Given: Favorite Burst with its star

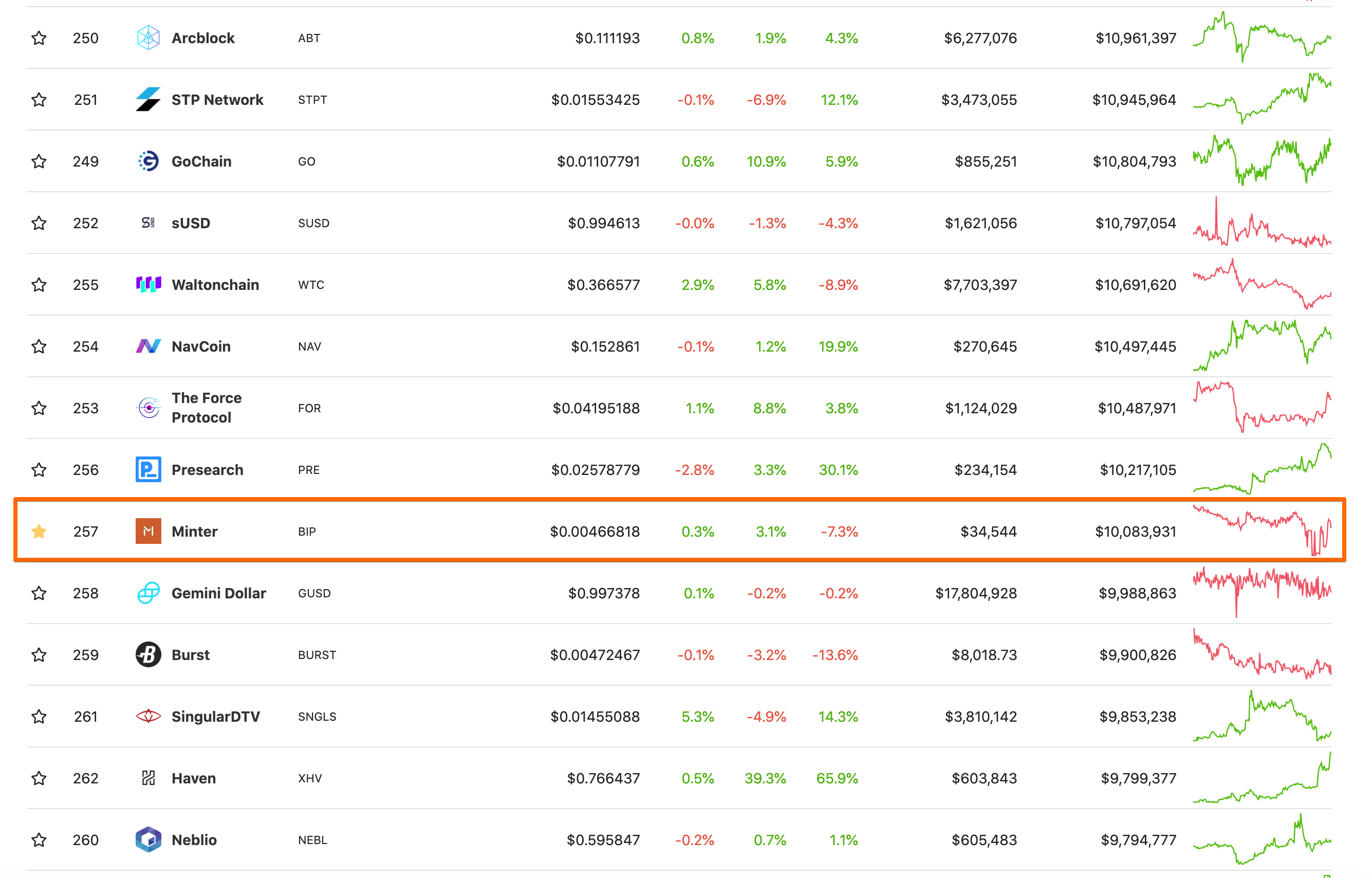Looking at the screenshot, I should (x=39, y=654).
